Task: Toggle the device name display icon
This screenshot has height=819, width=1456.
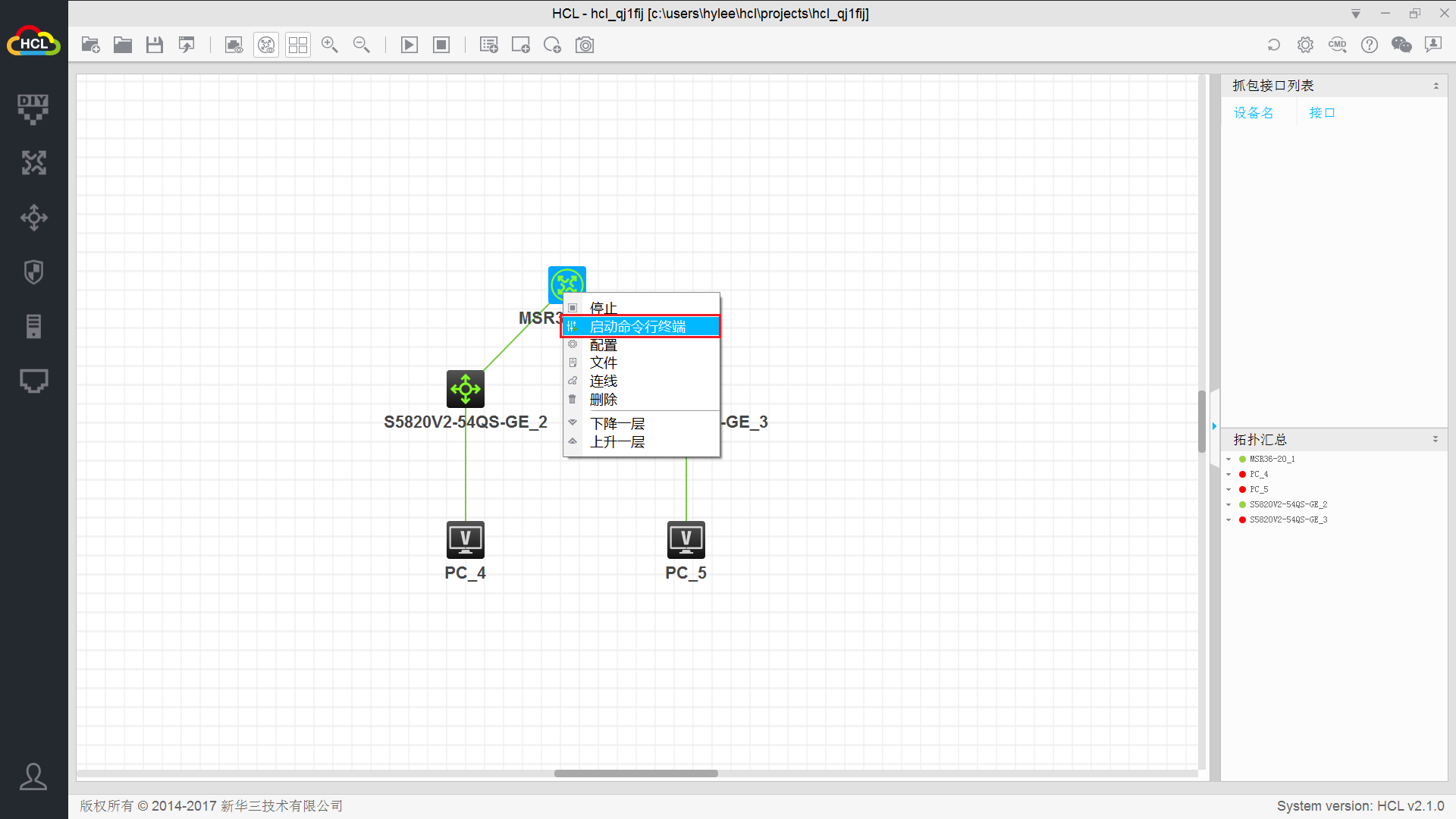Action: (266, 45)
